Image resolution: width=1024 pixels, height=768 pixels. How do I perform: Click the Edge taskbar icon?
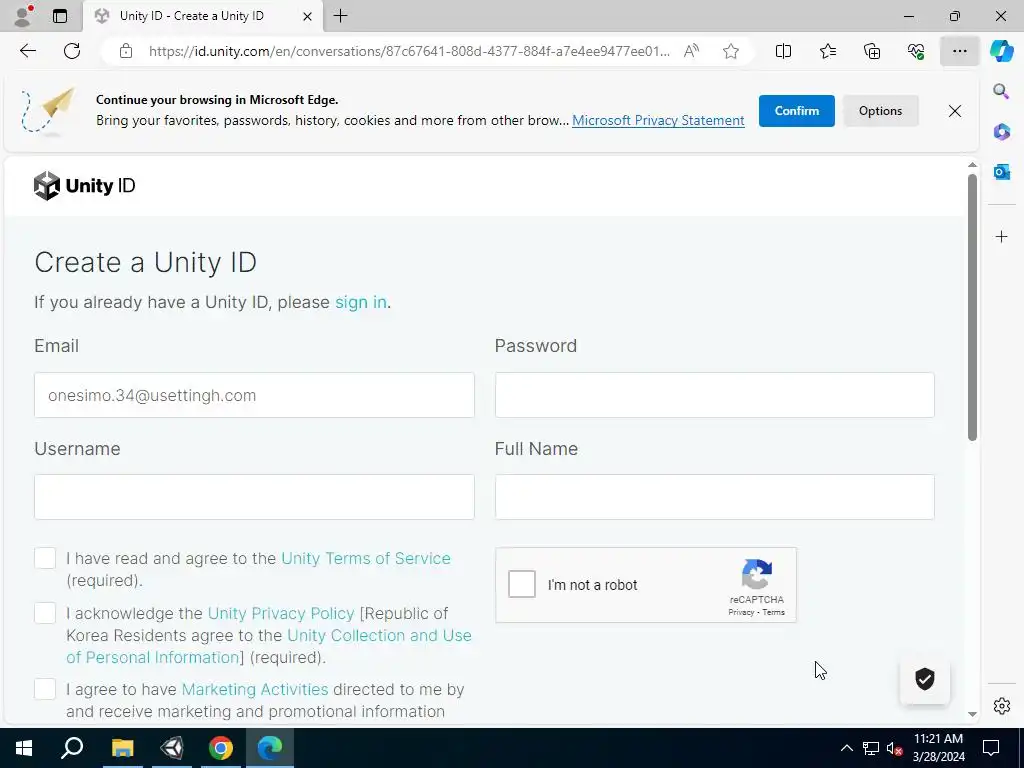270,748
